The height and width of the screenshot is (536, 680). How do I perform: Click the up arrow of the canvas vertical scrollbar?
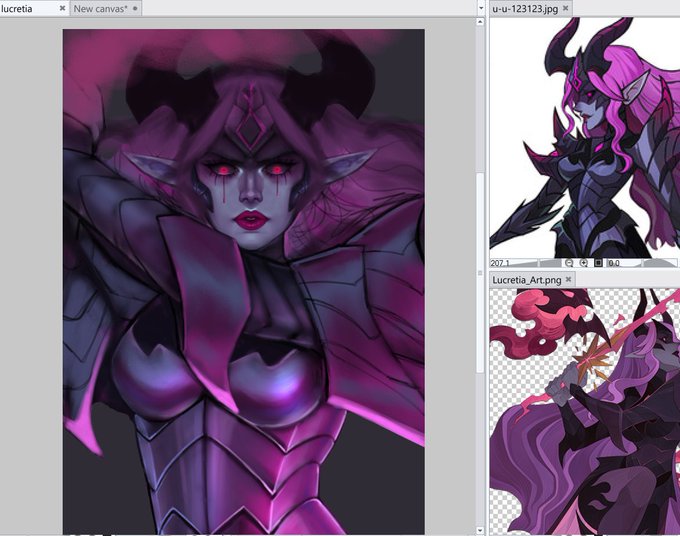tap(480, 22)
